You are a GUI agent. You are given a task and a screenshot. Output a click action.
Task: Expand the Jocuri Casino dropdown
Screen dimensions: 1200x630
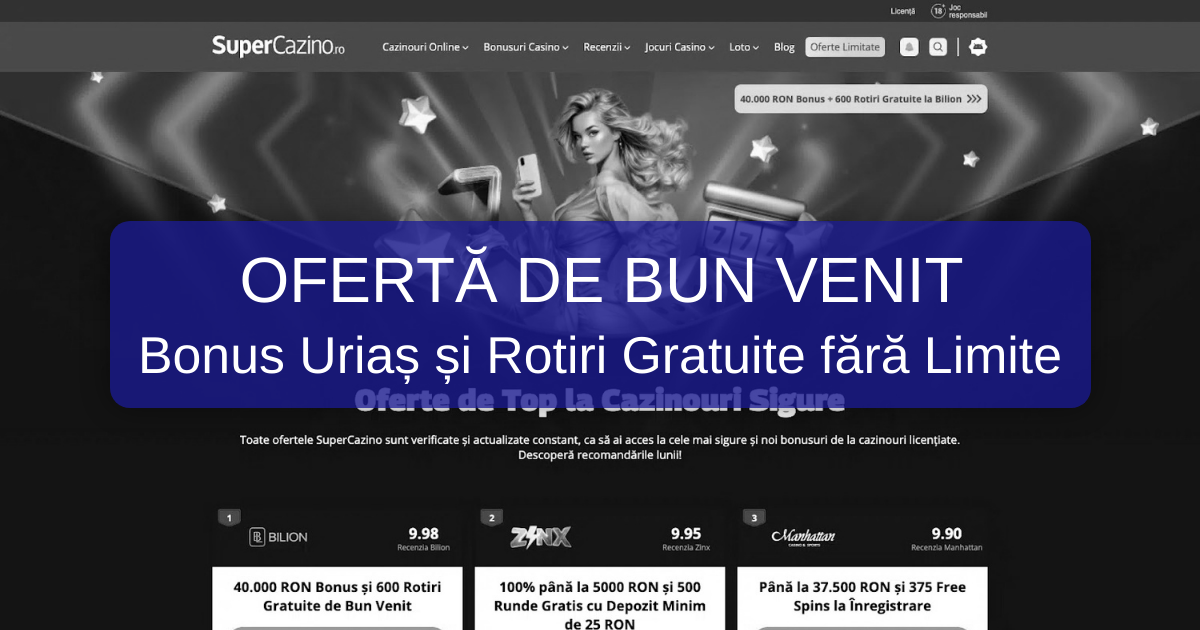(680, 47)
